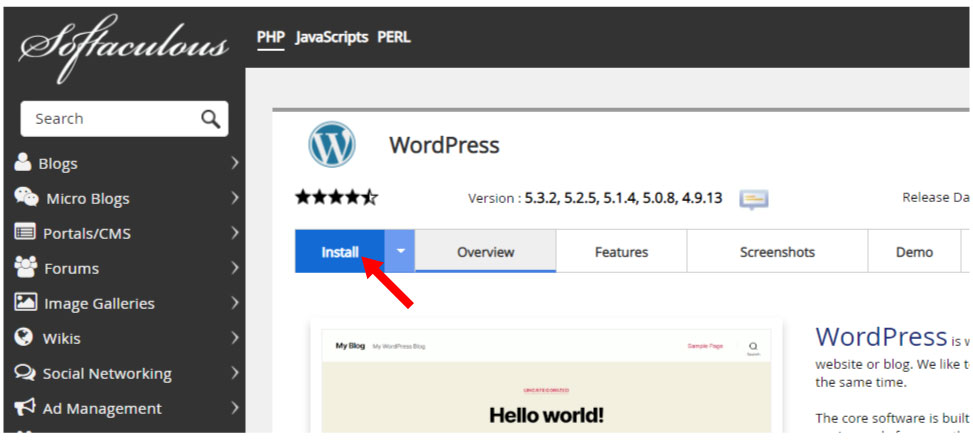Click the WordPress title heading

[x=444, y=145]
